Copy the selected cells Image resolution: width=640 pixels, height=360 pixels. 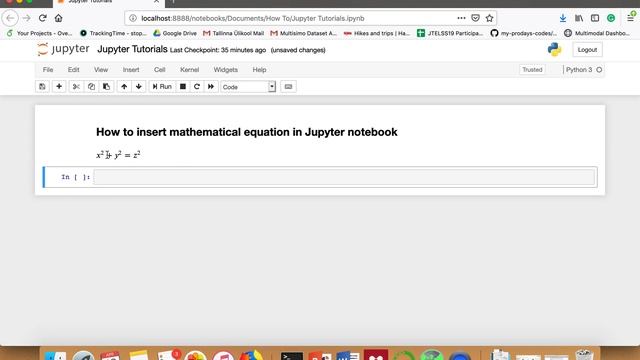(91, 87)
